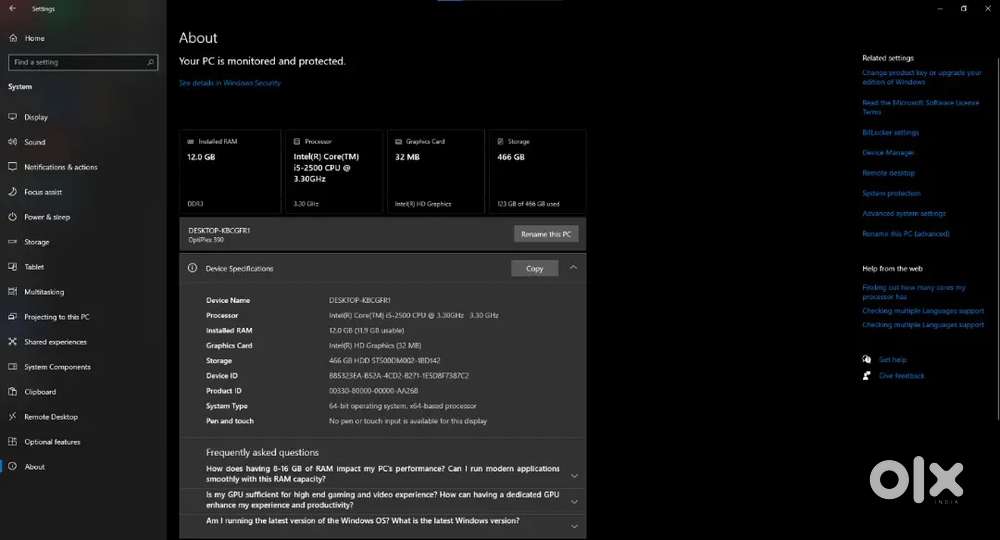Open Tablet settings via its icon
1000x540 pixels.
click(x=12, y=266)
